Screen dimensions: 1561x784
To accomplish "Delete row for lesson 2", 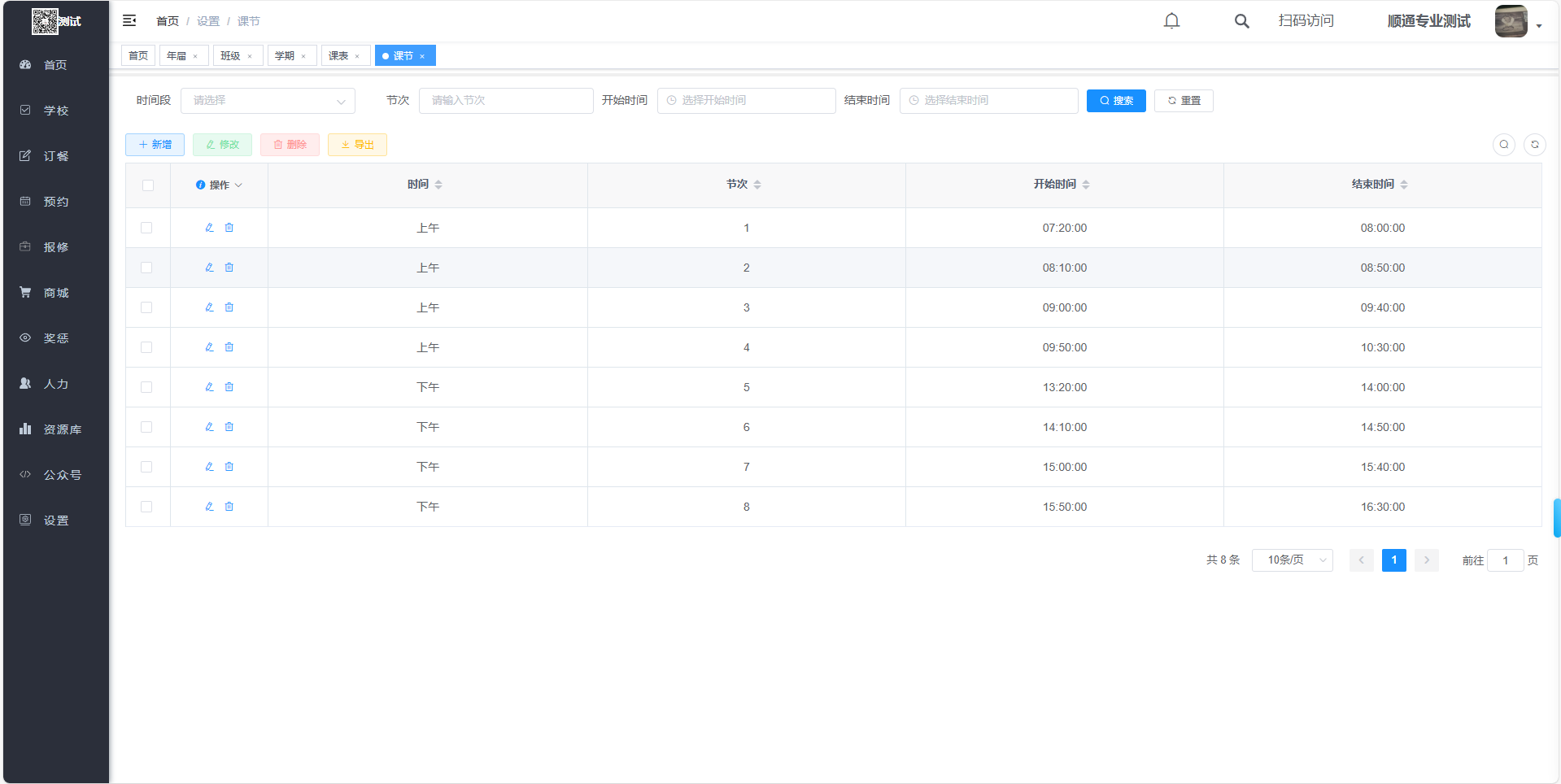I will tap(229, 268).
